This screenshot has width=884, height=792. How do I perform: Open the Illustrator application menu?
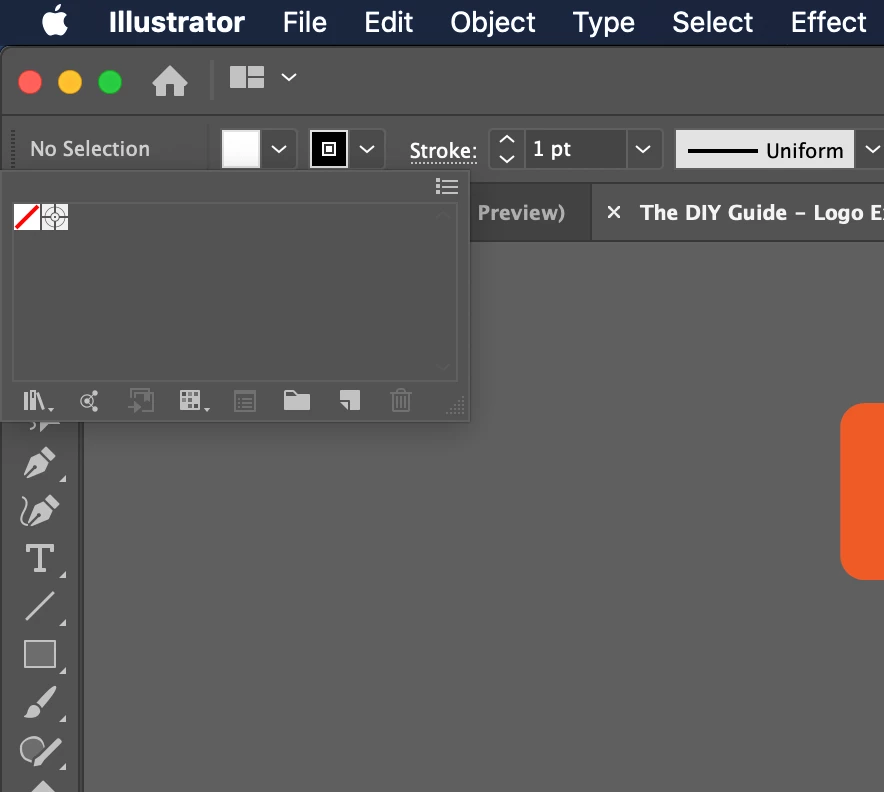point(176,23)
